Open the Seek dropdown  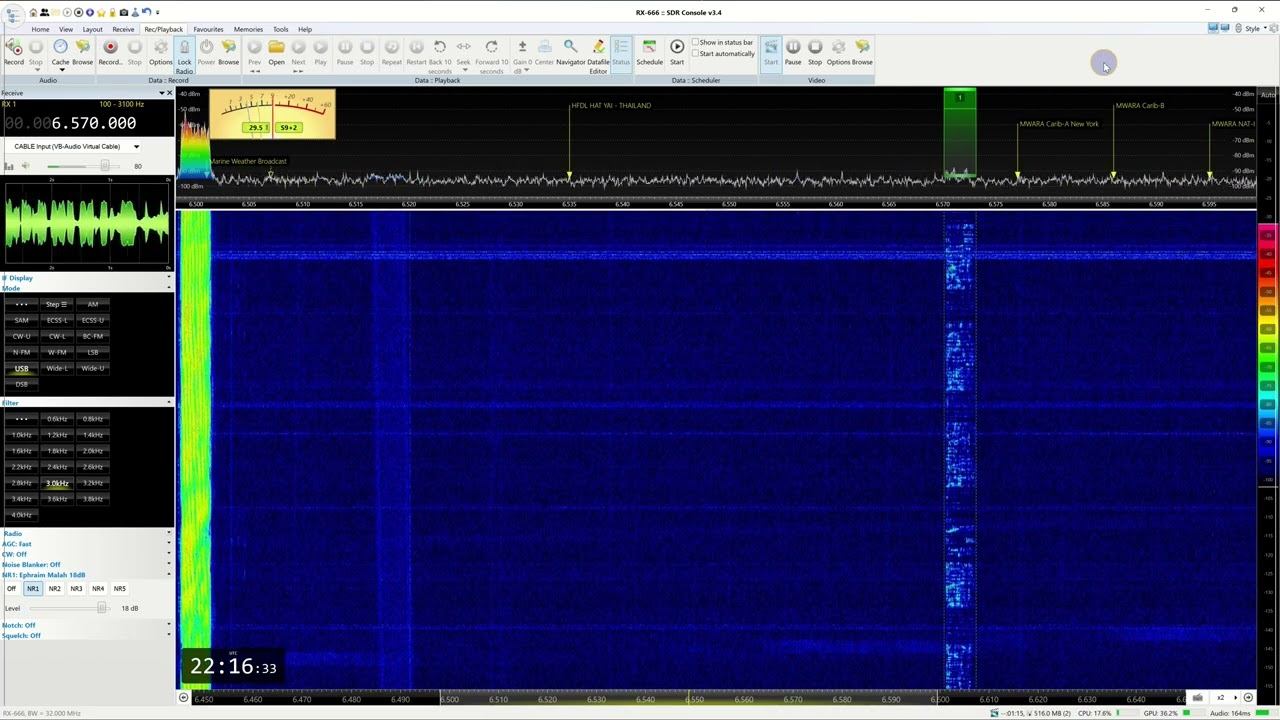click(463, 54)
